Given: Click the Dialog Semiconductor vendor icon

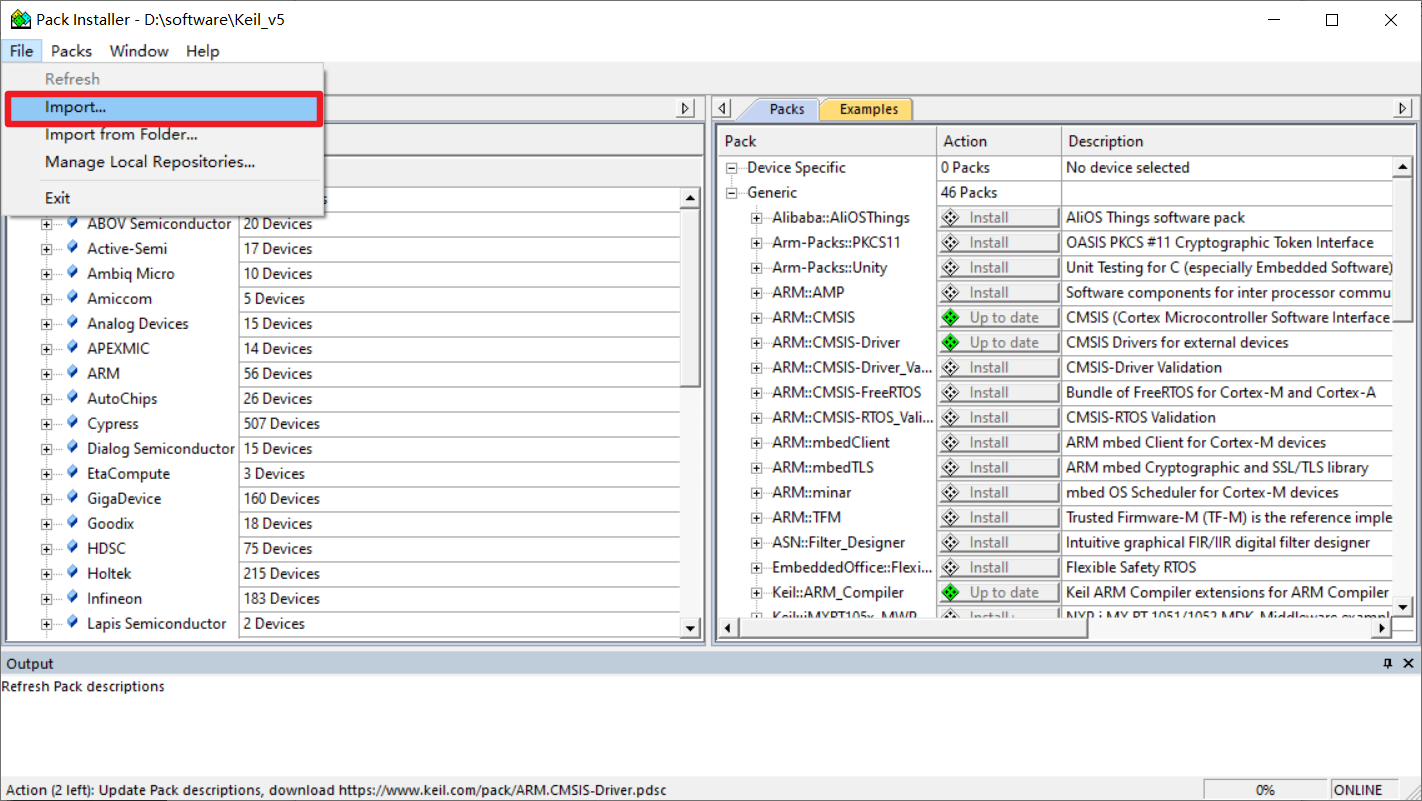Looking at the screenshot, I should pos(72,448).
